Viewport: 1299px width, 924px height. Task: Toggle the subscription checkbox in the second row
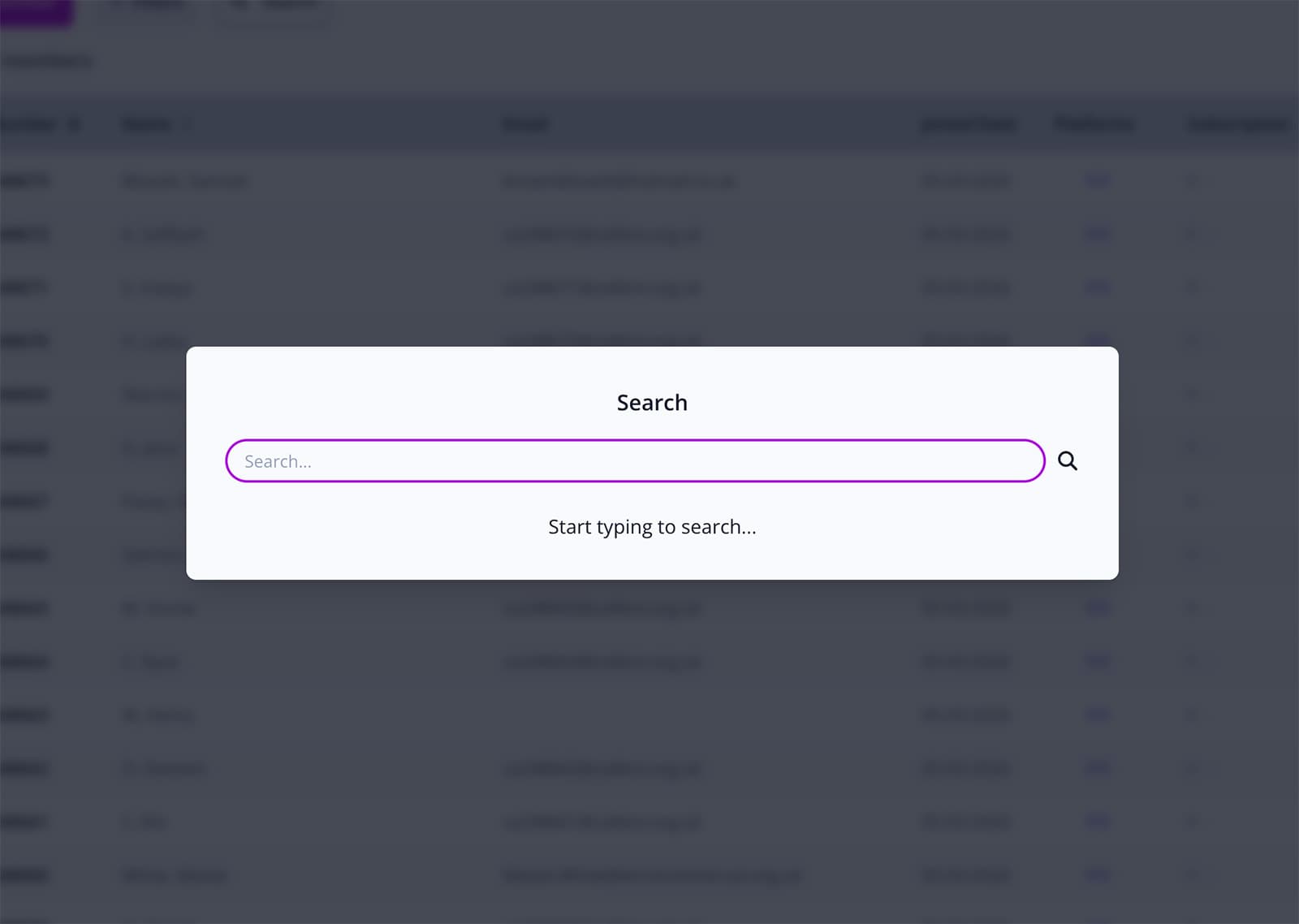(x=1193, y=234)
